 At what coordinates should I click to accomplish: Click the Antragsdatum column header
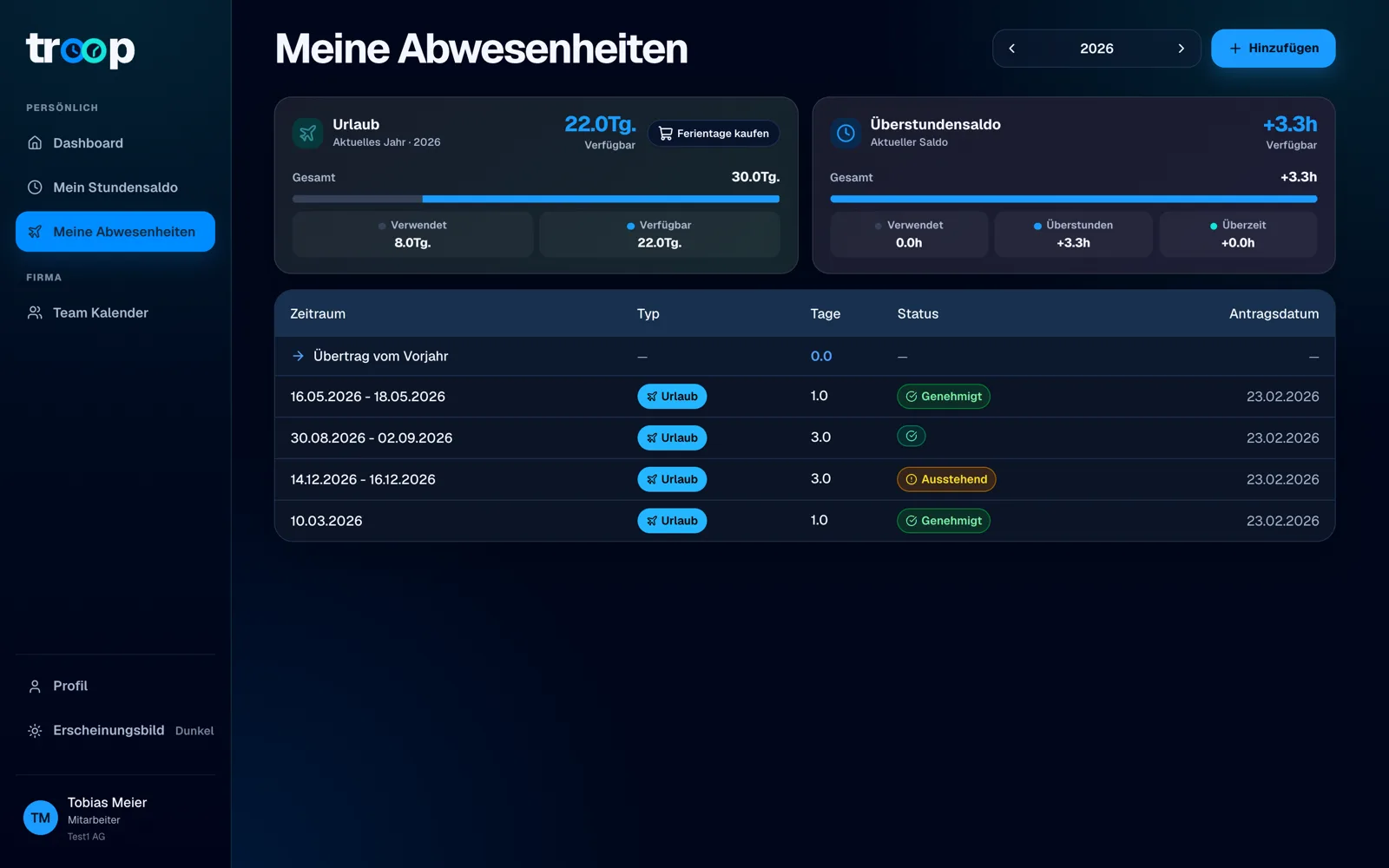point(1274,313)
